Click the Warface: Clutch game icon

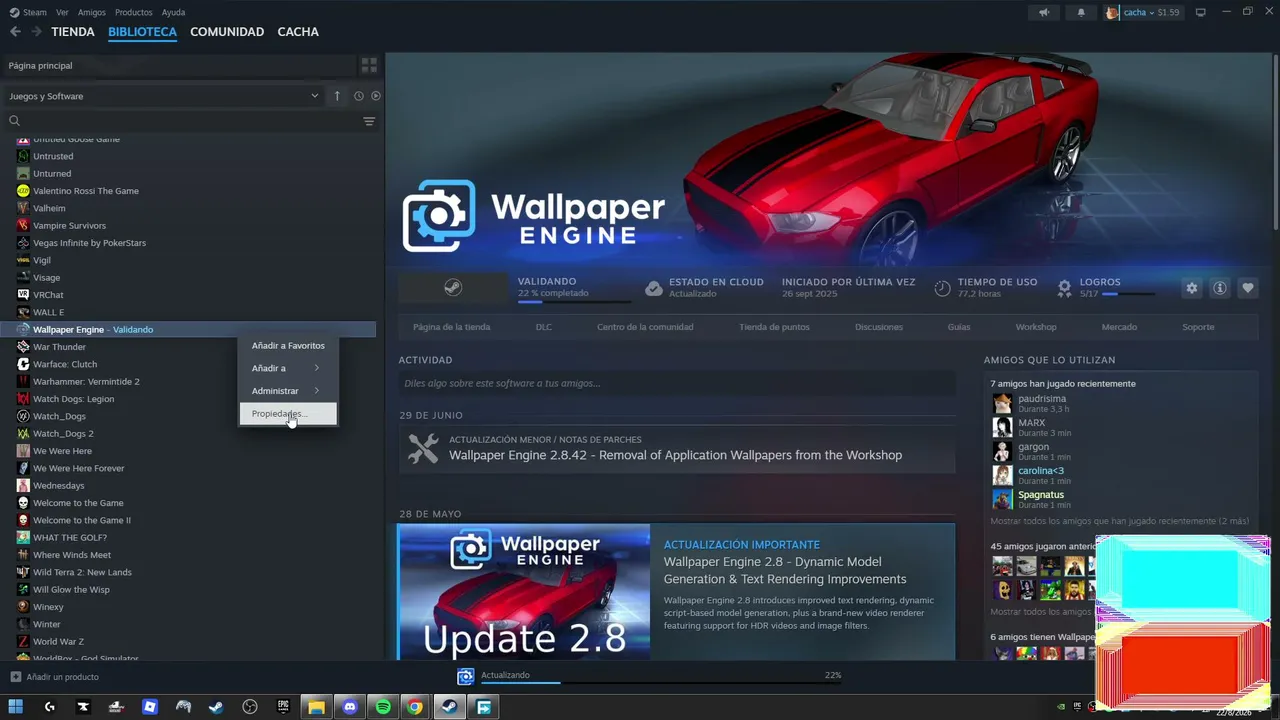(23, 364)
